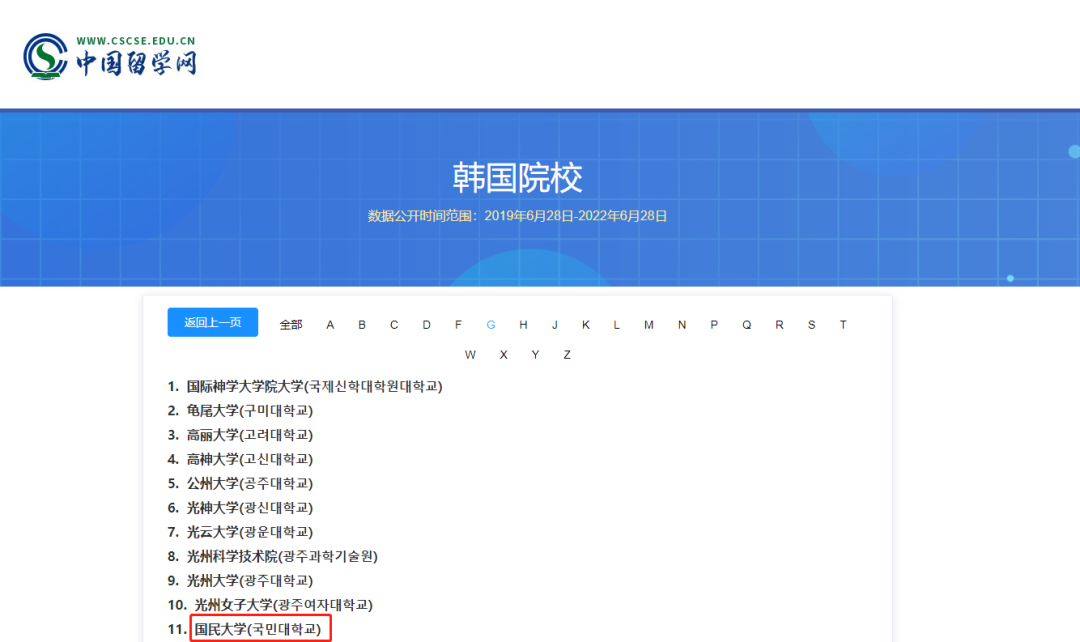Screen dimensions: 1080x642
Task: Filter universities by letter Y
Action: coord(535,355)
